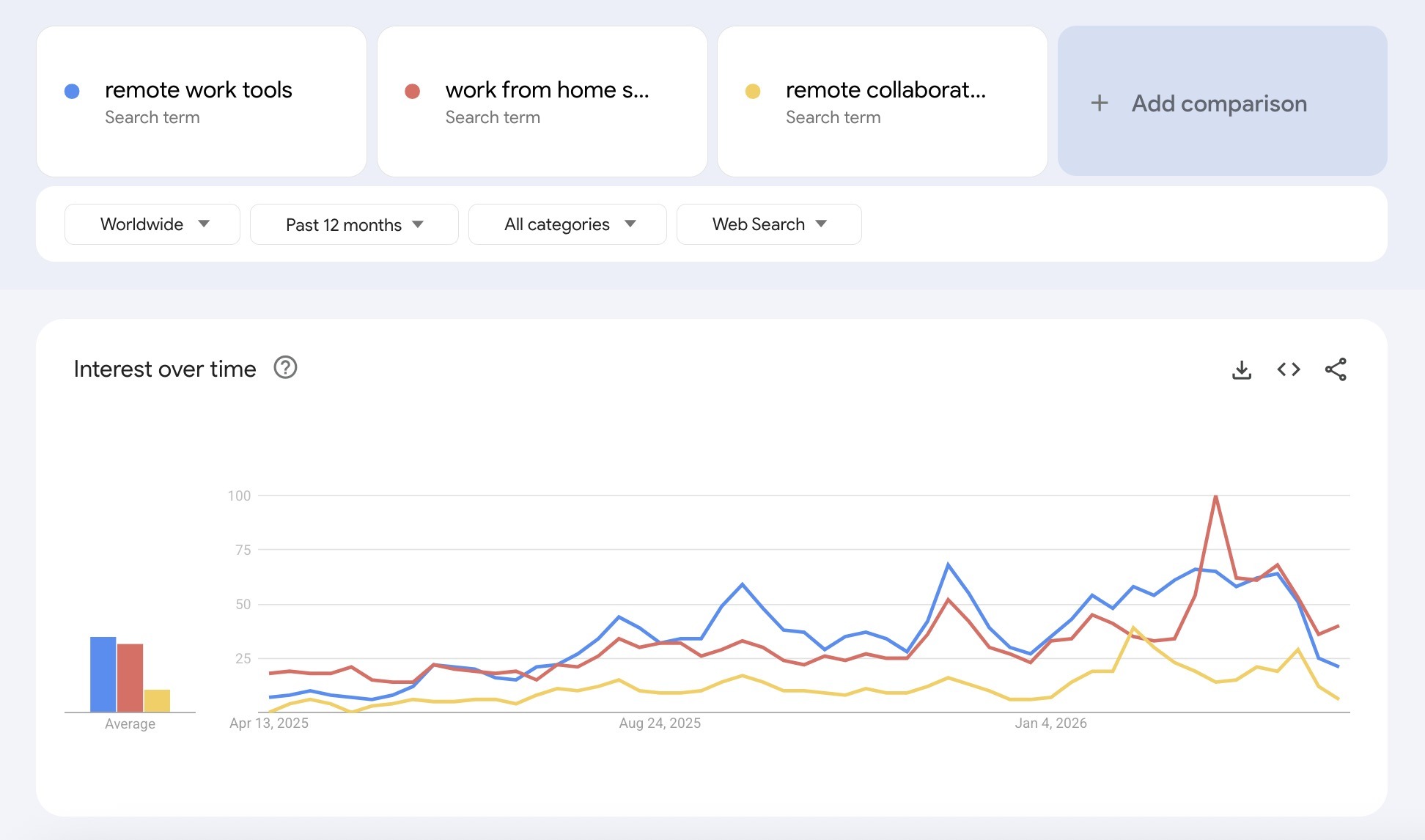The image size is (1425, 840).
Task: Open the Web Search type dropdown
Action: point(768,224)
